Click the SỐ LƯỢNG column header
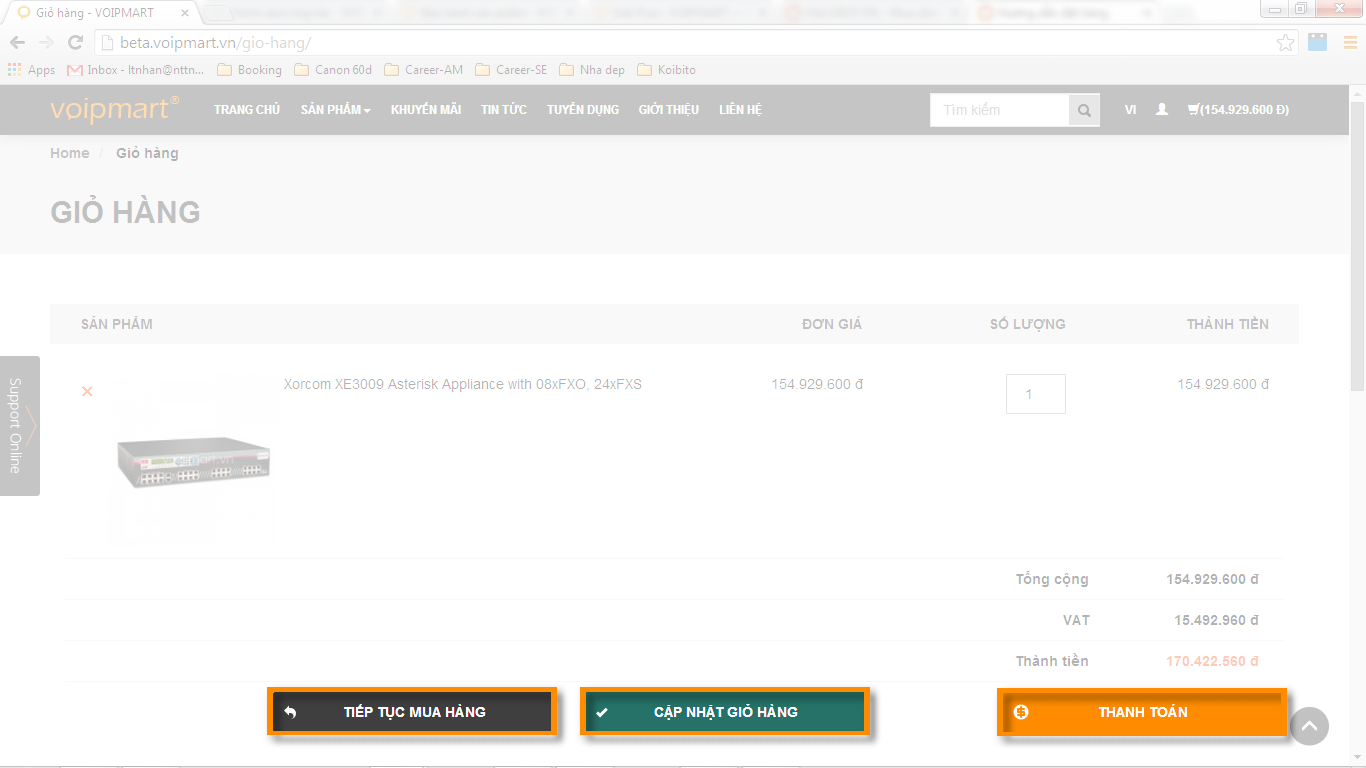1366x768 pixels. pyautogui.click(x=1028, y=324)
